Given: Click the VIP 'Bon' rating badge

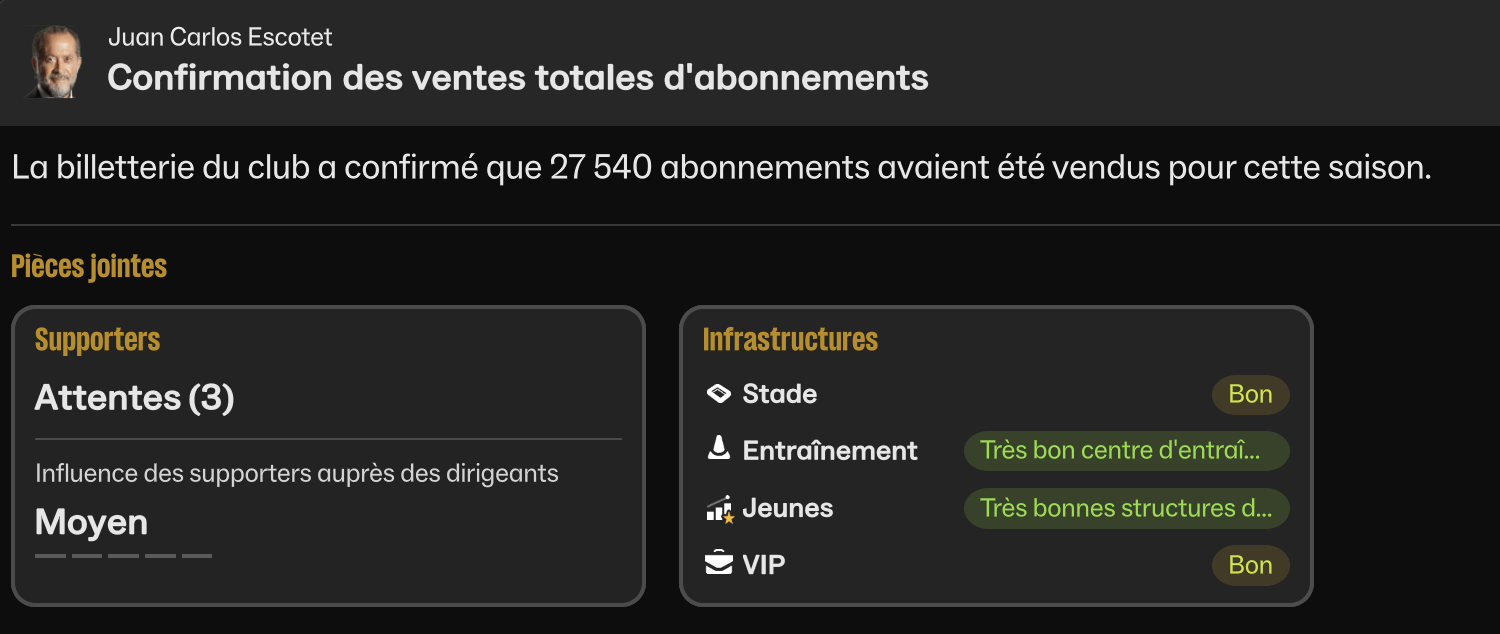Looking at the screenshot, I should click(x=1250, y=565).
